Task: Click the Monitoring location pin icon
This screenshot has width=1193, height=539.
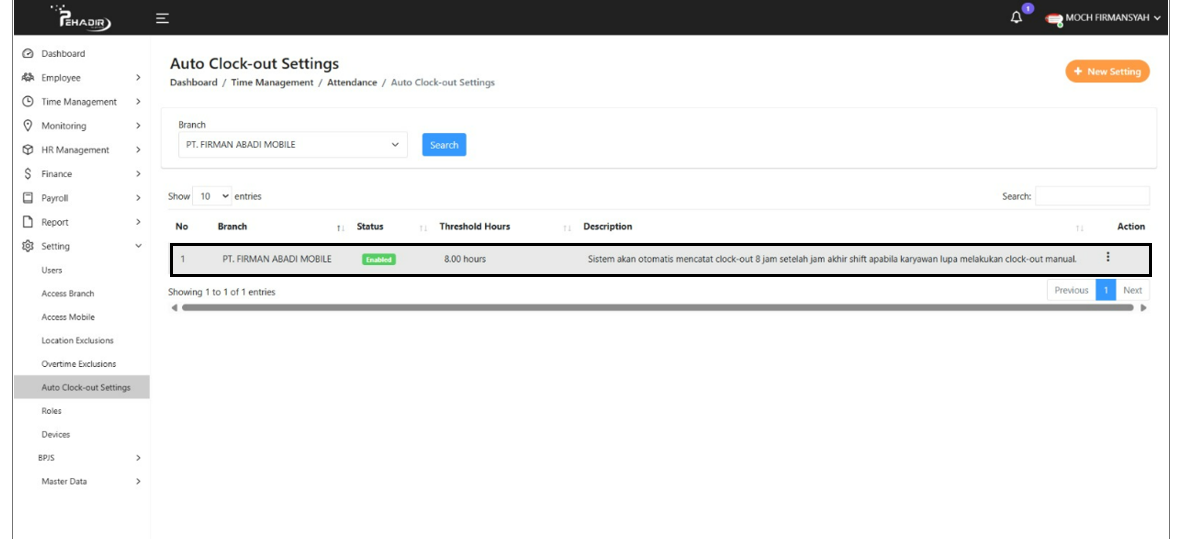Action: point(28,126)
